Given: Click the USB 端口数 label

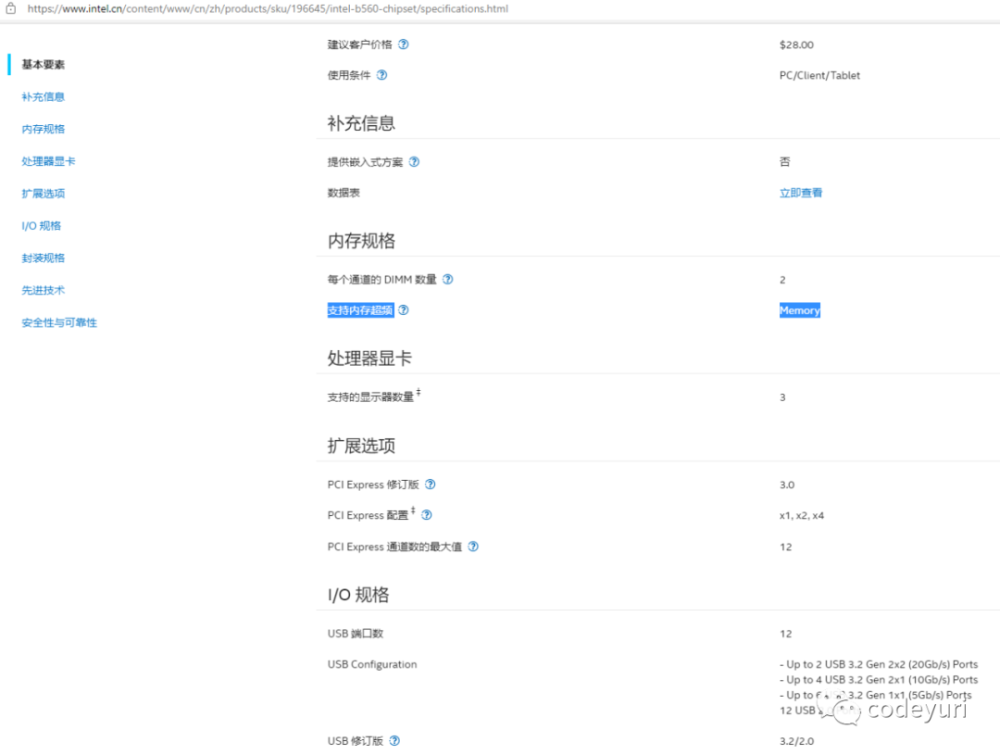Looking at the screenshot, I should pos(355,634).
